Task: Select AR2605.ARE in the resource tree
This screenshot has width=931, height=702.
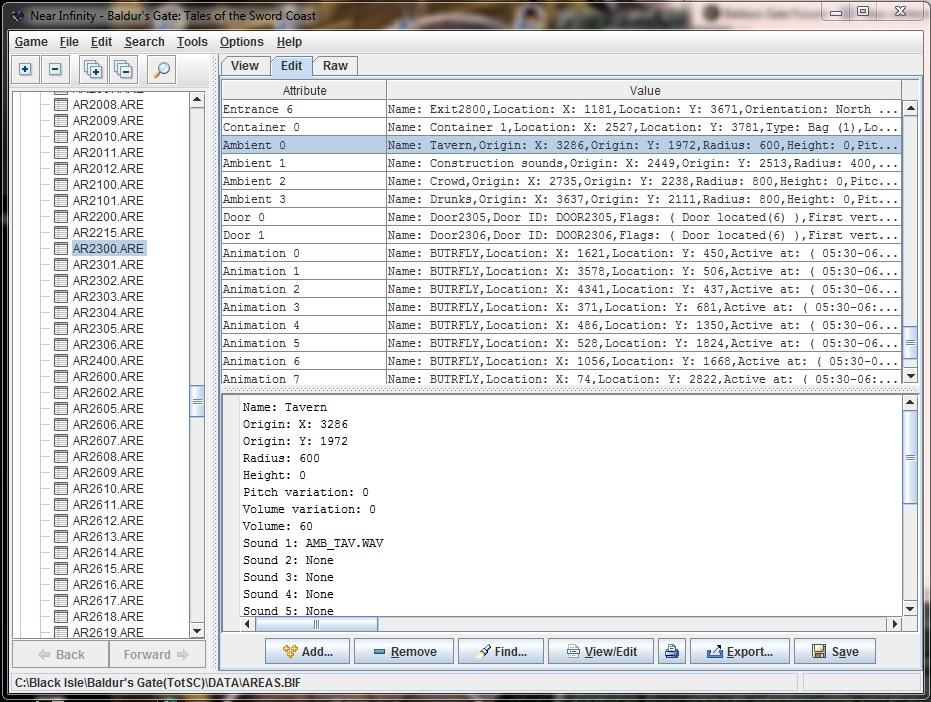Action: point(108,409)
